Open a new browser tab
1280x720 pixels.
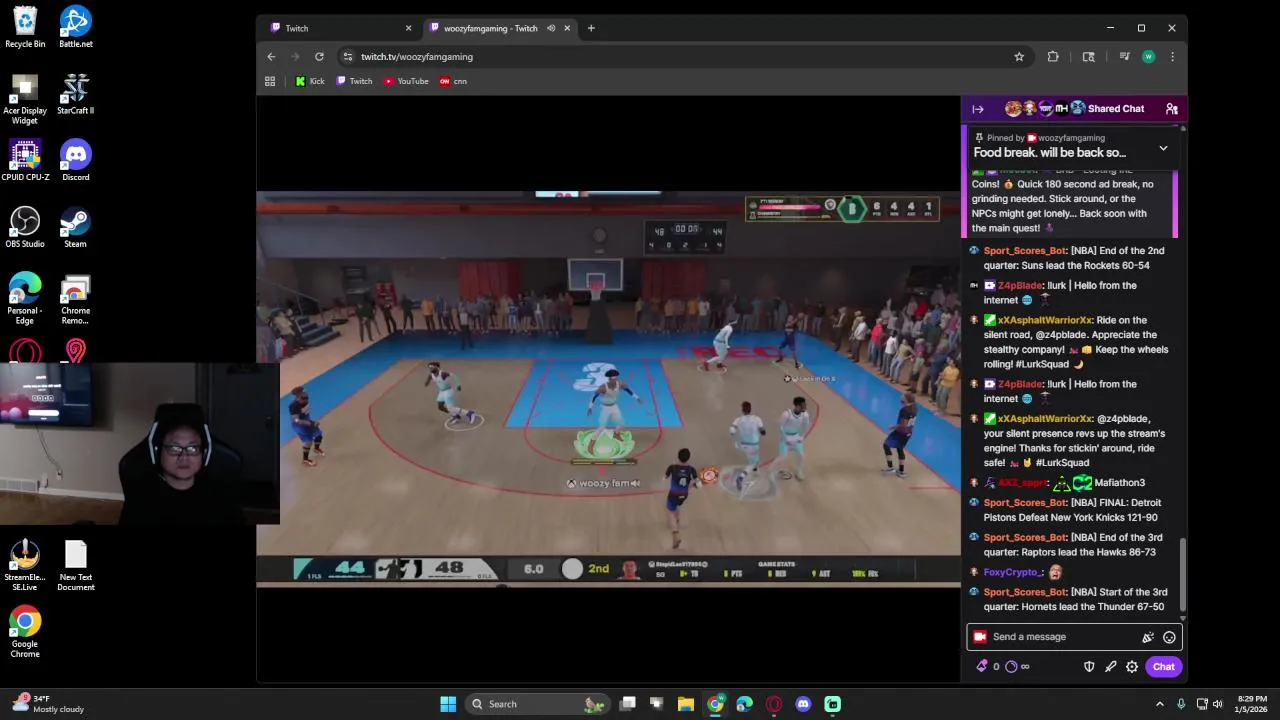pos(591,28)
